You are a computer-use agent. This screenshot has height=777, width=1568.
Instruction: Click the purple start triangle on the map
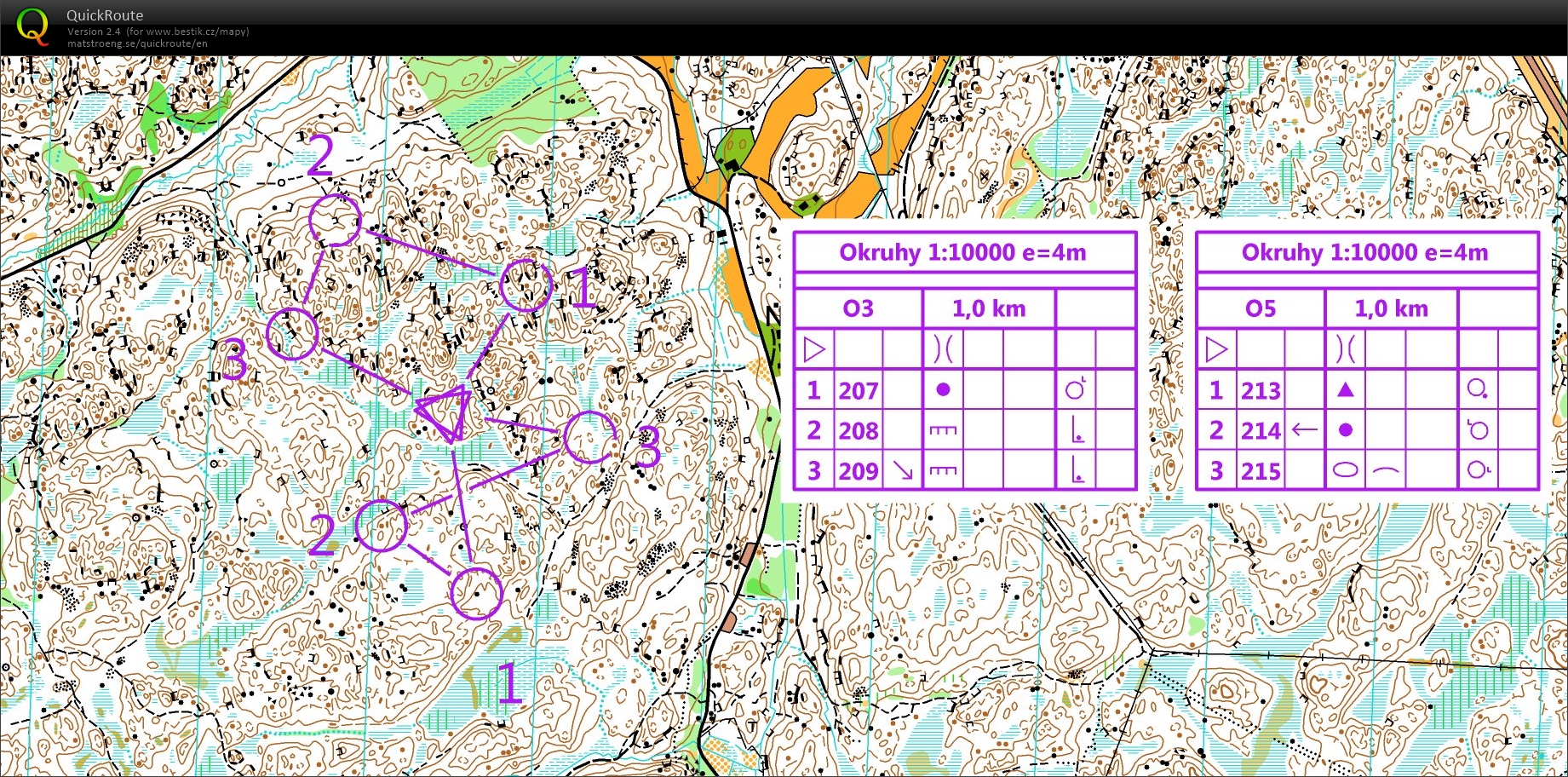[x=445, y=412]
